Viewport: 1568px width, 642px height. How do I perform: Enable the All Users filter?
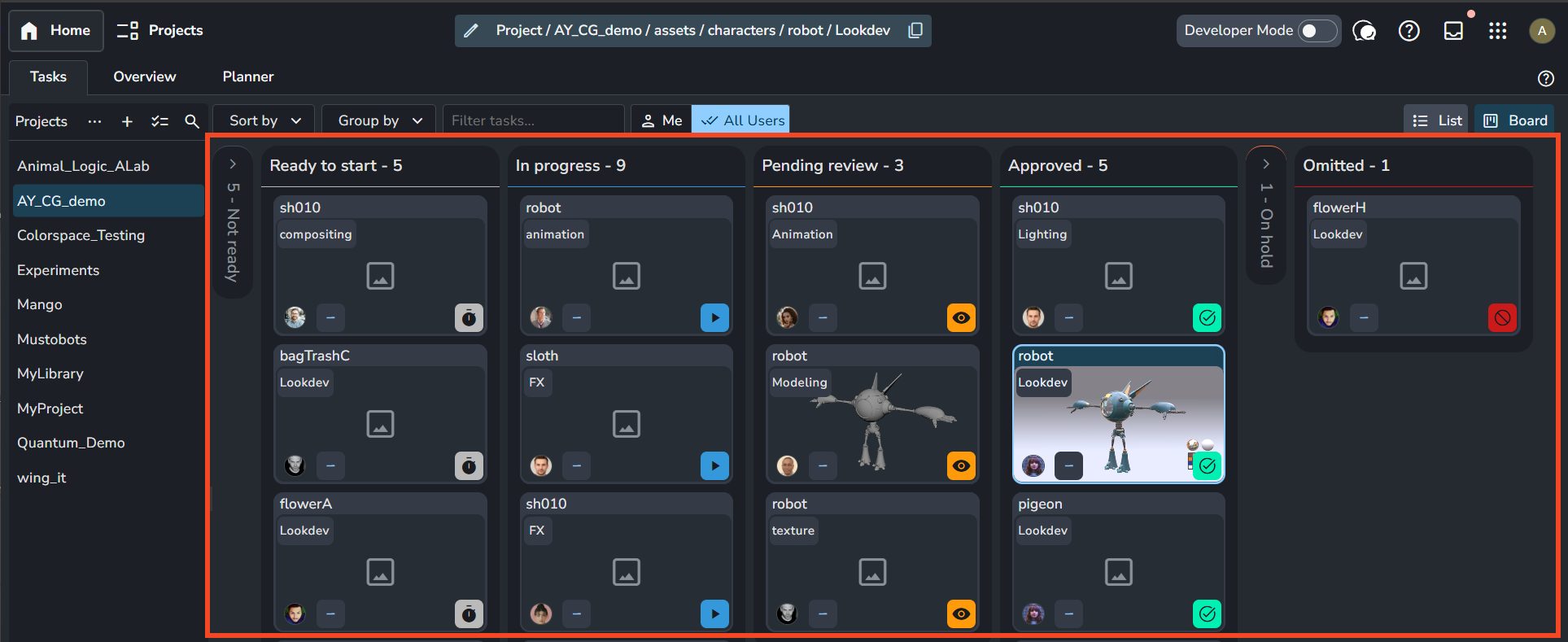tap(740, 120)
